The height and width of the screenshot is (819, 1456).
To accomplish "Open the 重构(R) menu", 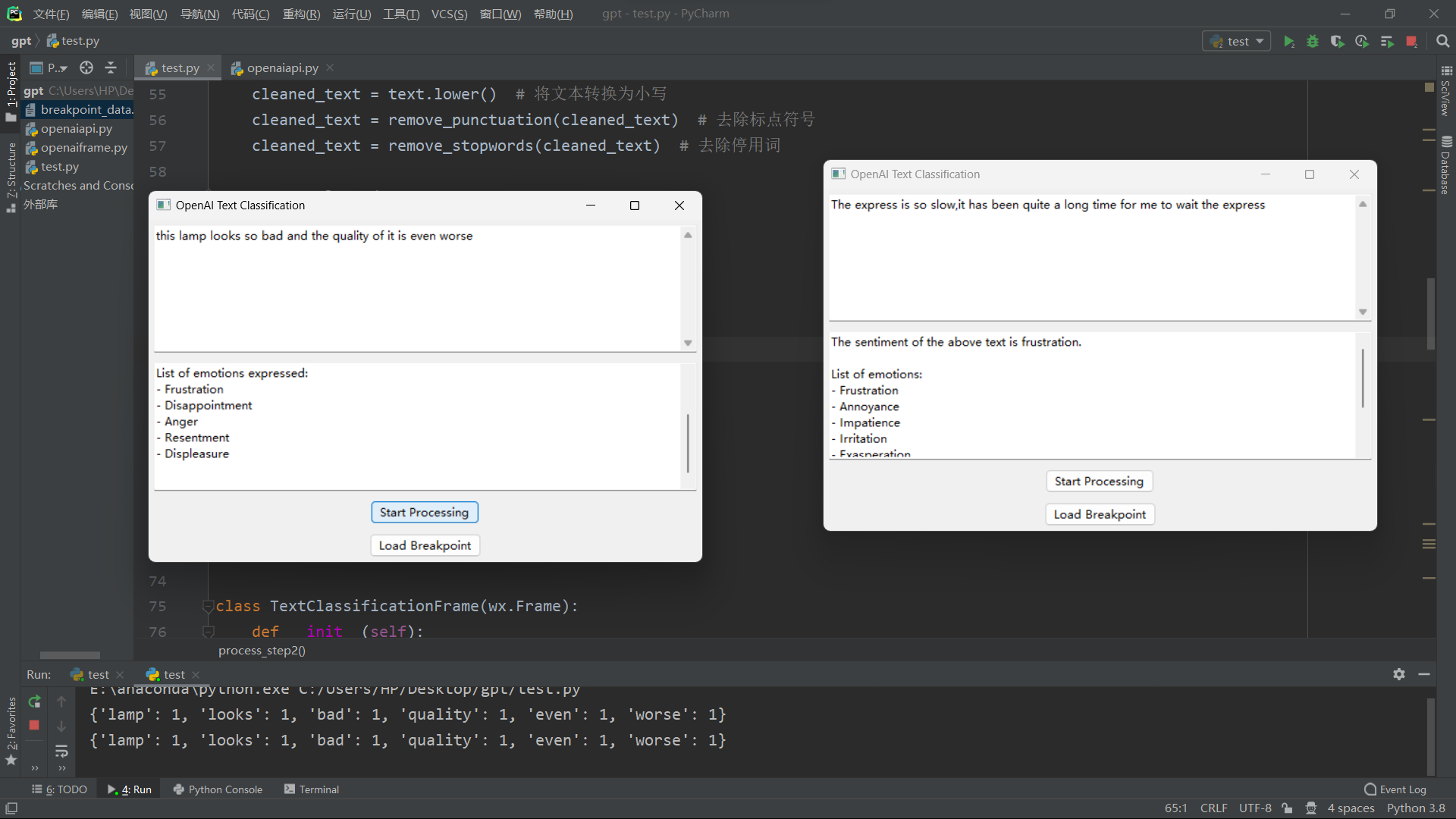I will pos(301,14).
